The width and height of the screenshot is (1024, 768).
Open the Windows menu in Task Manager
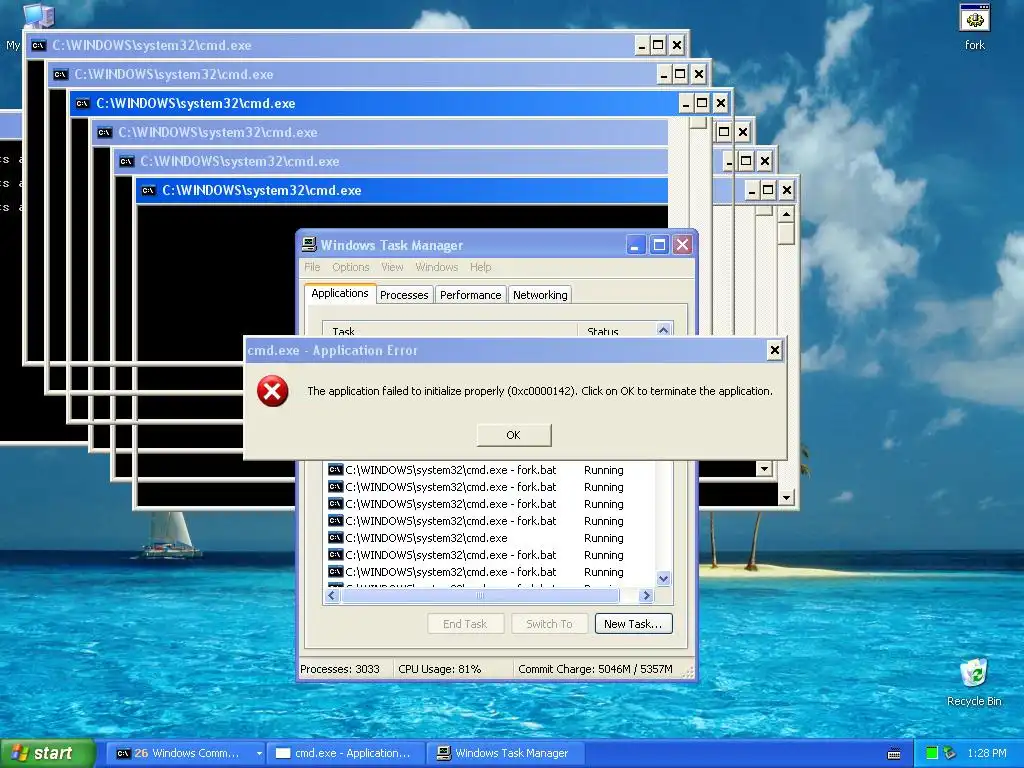436,267
